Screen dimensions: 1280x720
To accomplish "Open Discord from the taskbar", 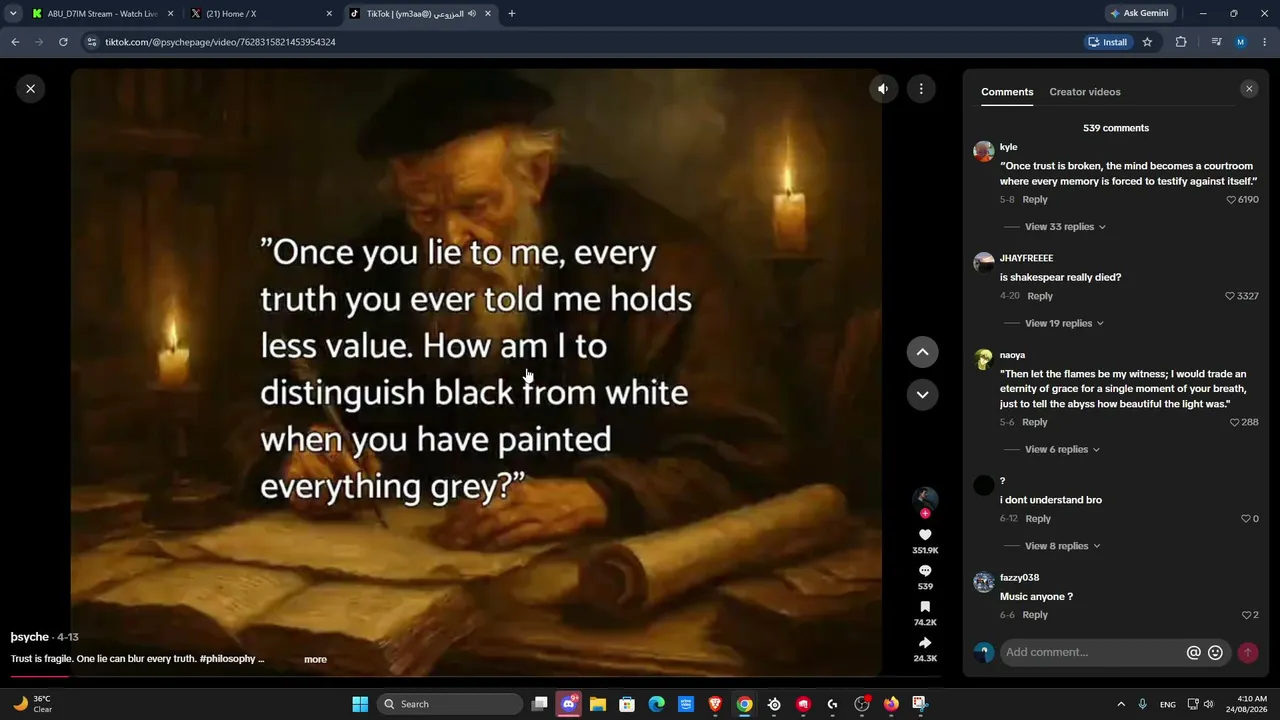I will coord(569,704).
